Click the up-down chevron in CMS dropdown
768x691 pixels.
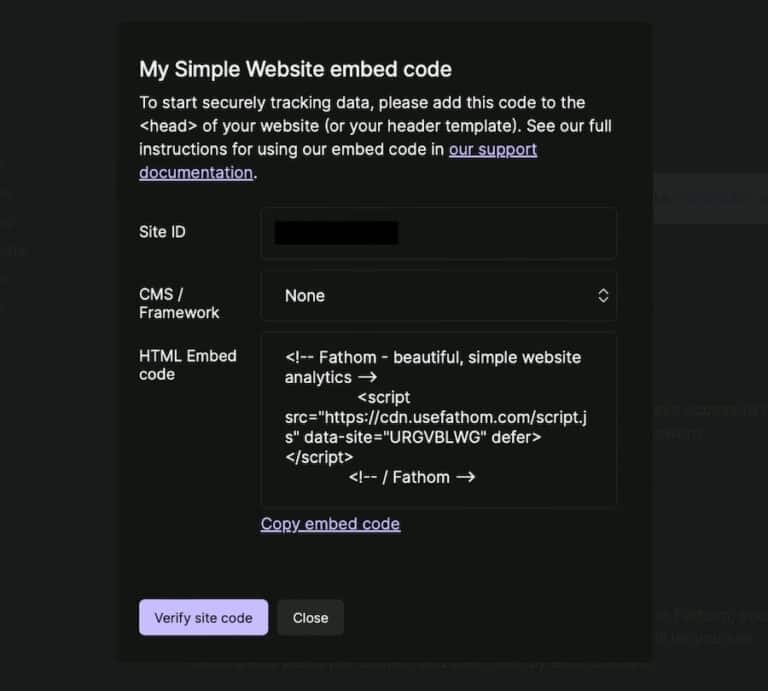coord(603,295)
